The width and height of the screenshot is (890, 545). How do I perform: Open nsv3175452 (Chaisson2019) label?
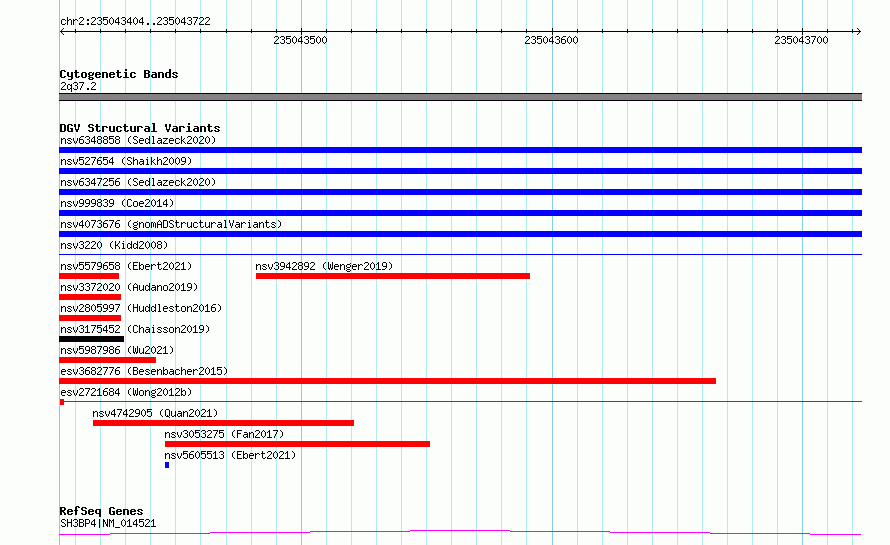[x=135, y=329]
